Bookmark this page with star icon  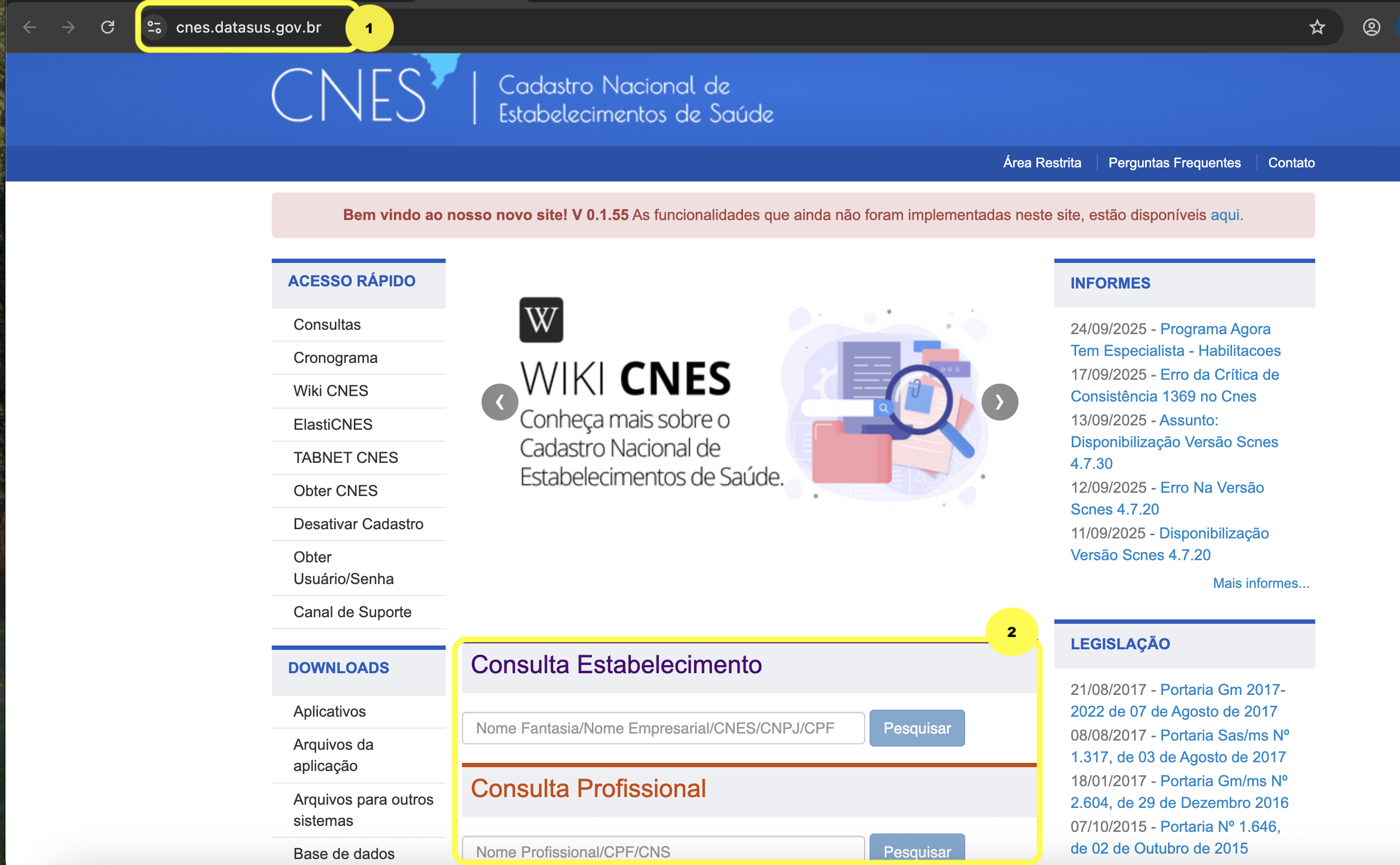pos(1317,27)
